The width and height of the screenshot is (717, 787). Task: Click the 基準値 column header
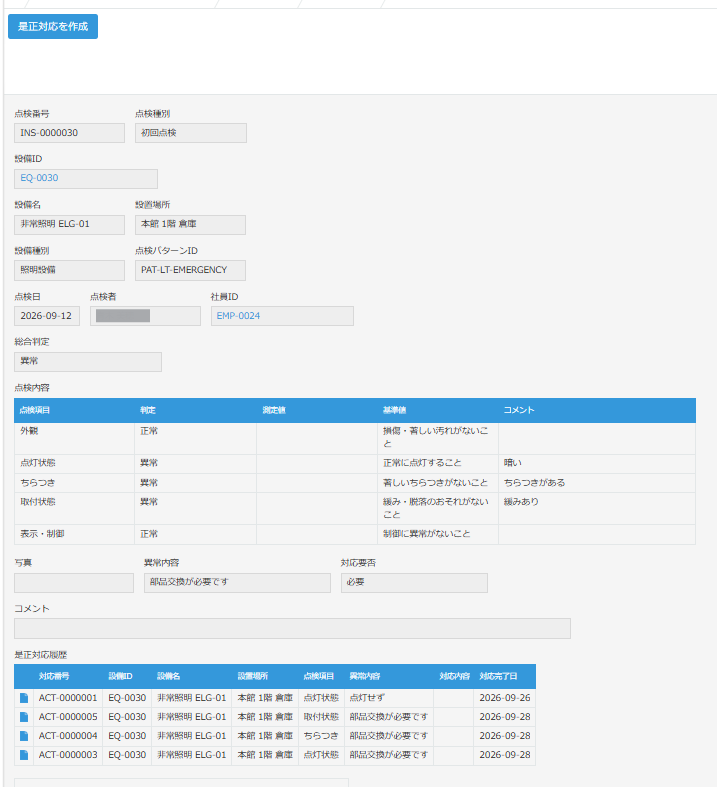point(438,410)
